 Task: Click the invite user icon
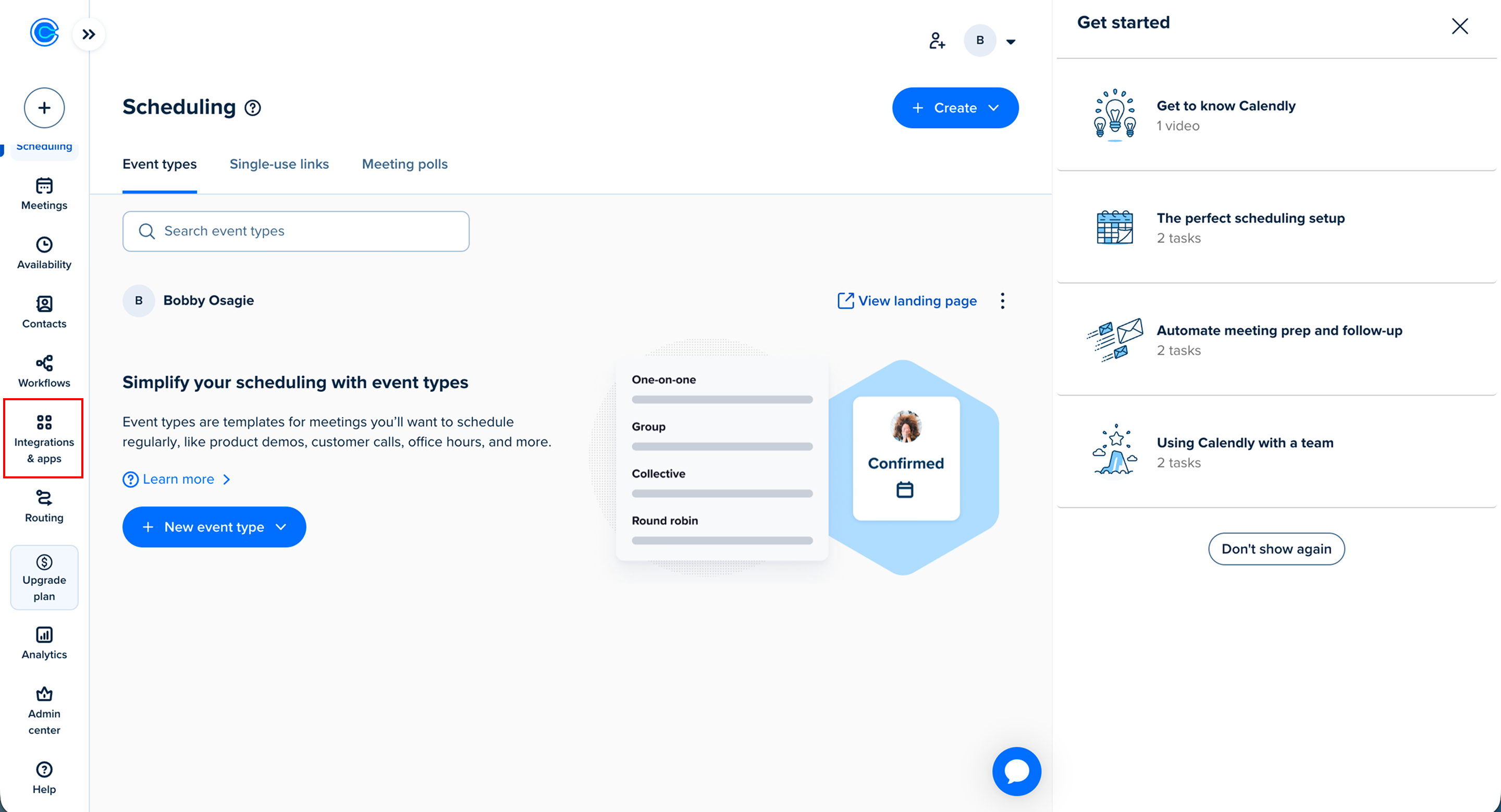point(937,41)
